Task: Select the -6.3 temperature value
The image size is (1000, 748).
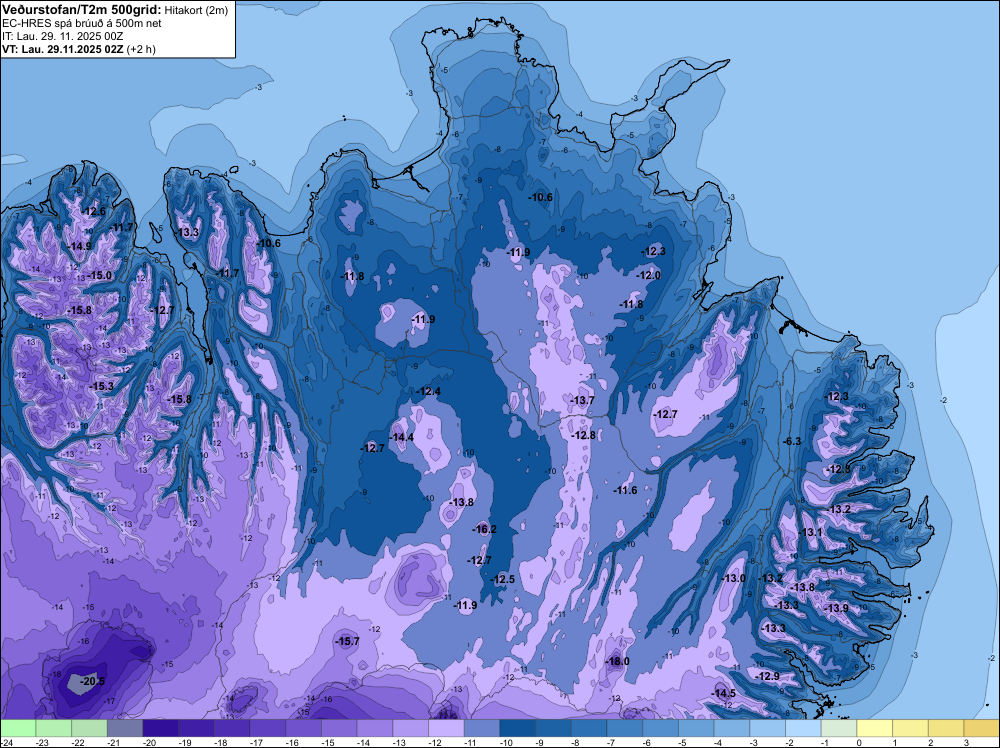Action: 792,441
